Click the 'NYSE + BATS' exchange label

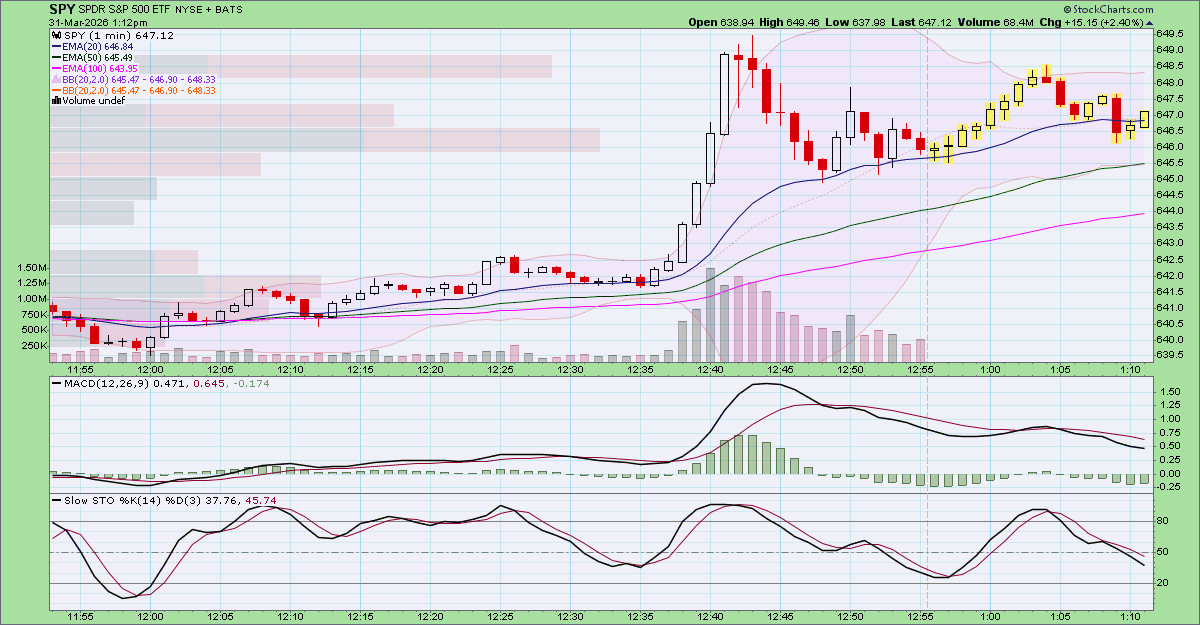(x=207, y=9)
